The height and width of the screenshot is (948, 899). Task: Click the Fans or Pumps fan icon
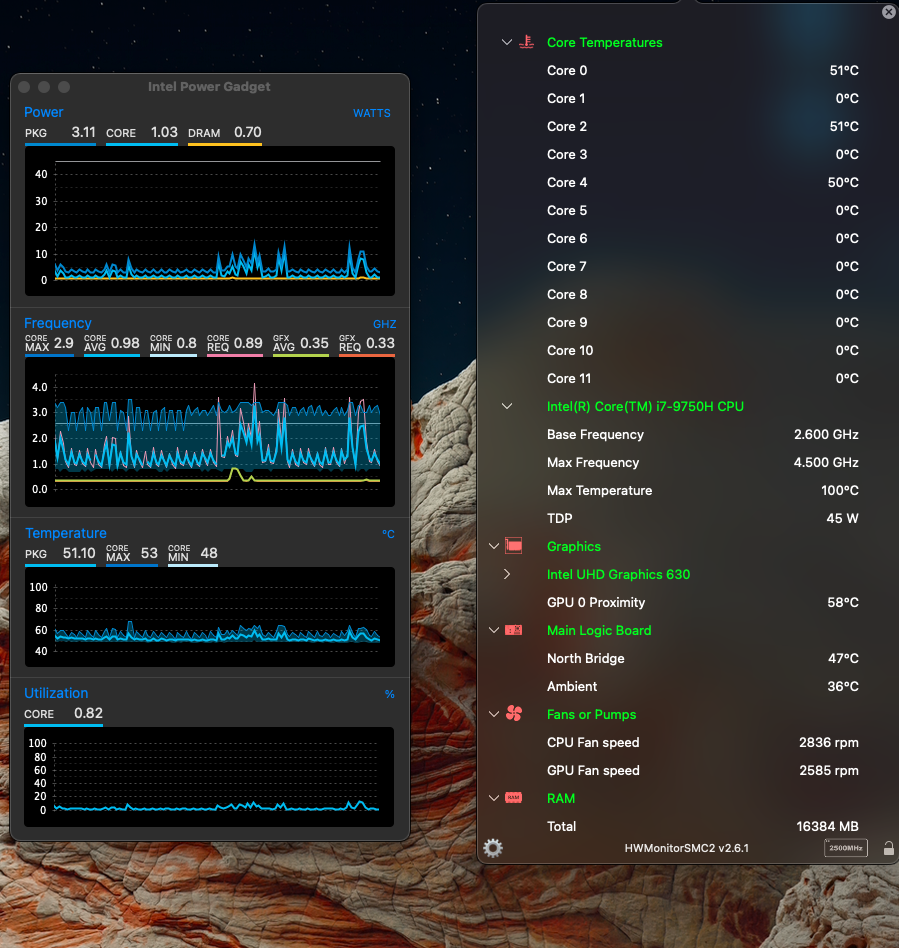514,714
